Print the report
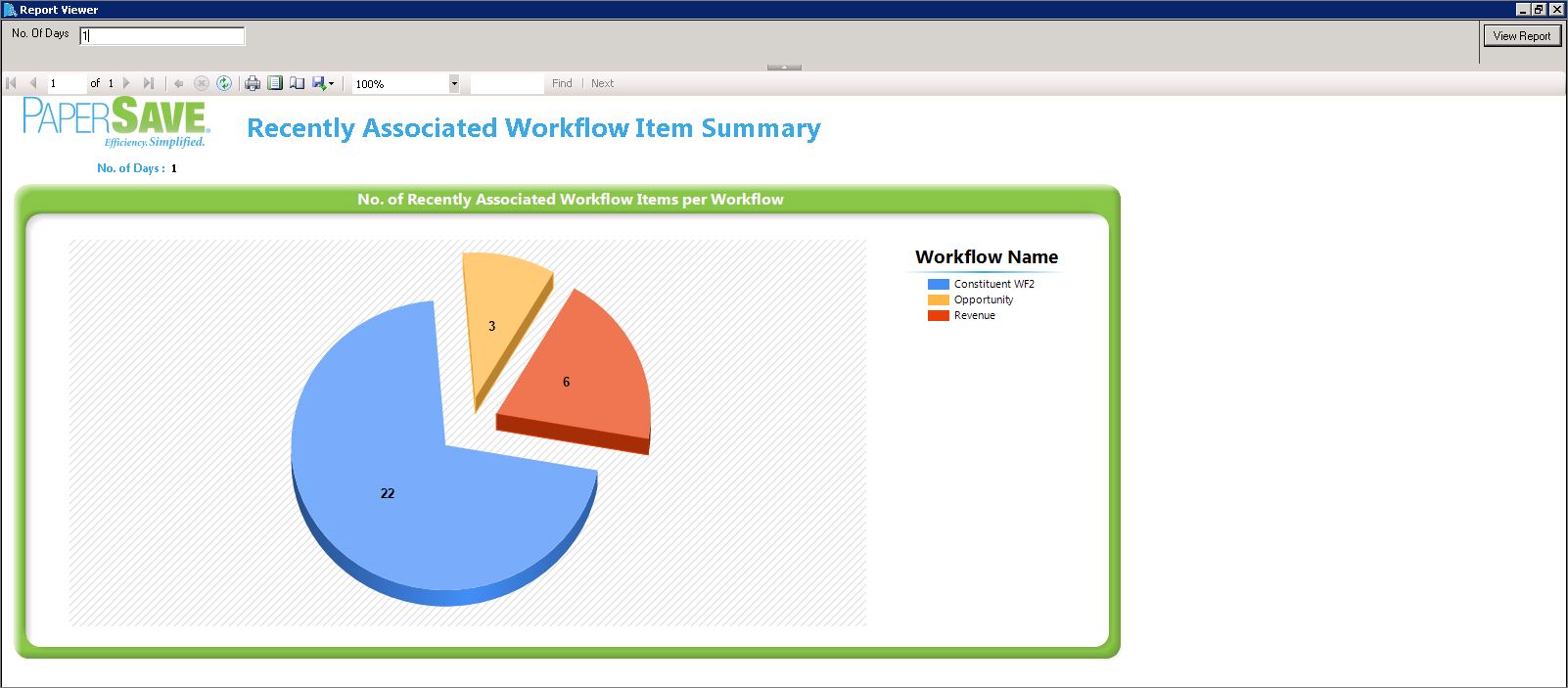Viewport: 1568px width, 688px height. 253,83
